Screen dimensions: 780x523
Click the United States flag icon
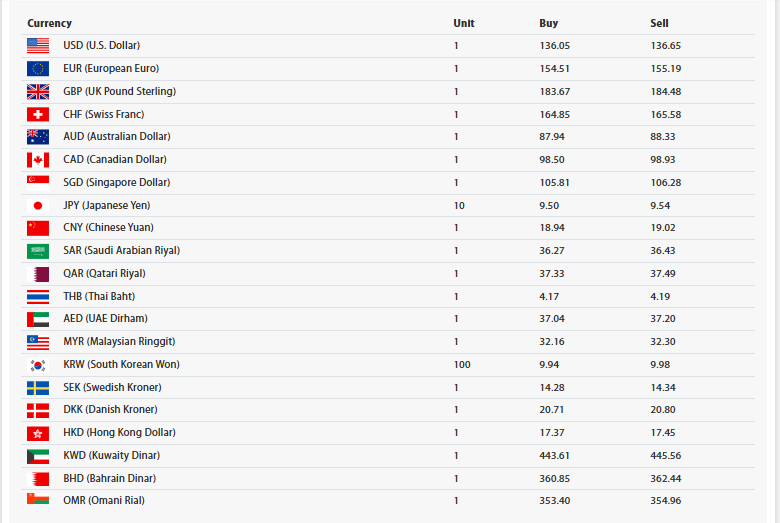(x=38, y=46)
